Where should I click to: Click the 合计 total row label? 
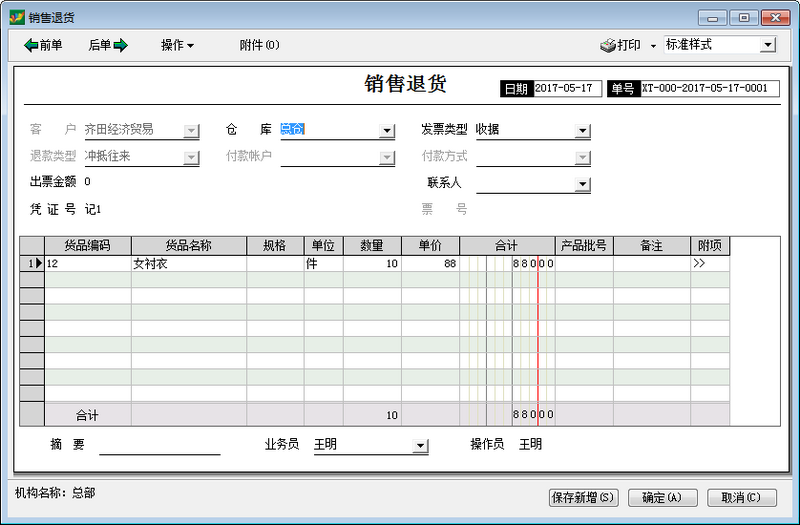click(x=87, y=415)
